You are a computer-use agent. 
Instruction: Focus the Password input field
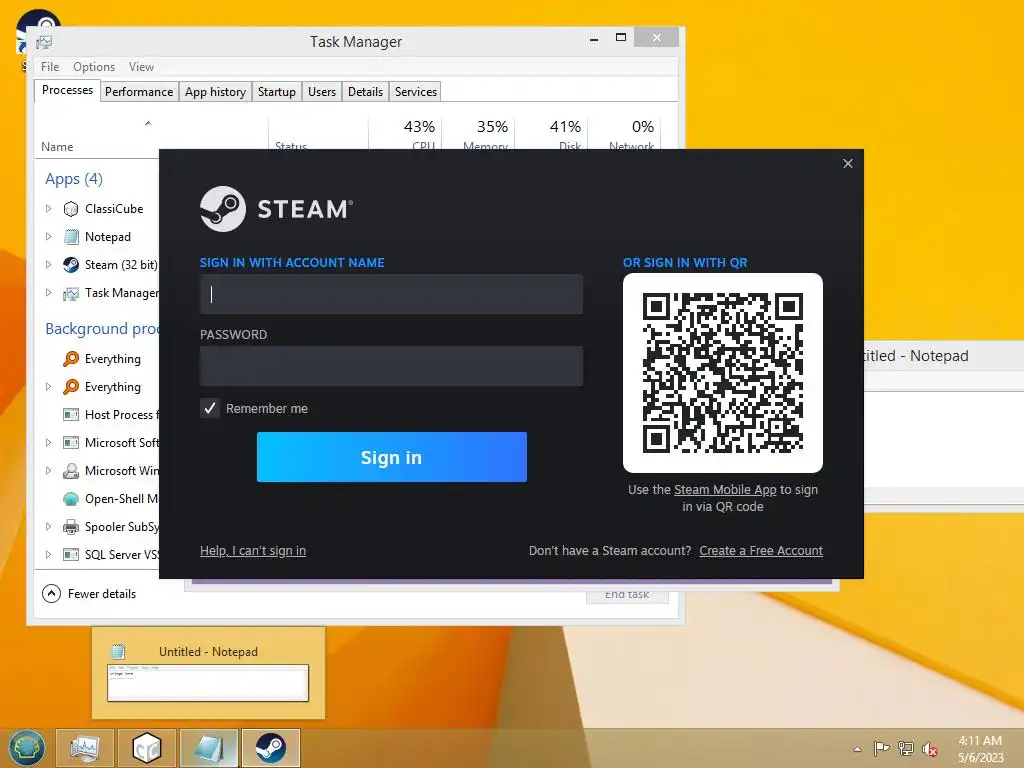[x=391, y=366]
